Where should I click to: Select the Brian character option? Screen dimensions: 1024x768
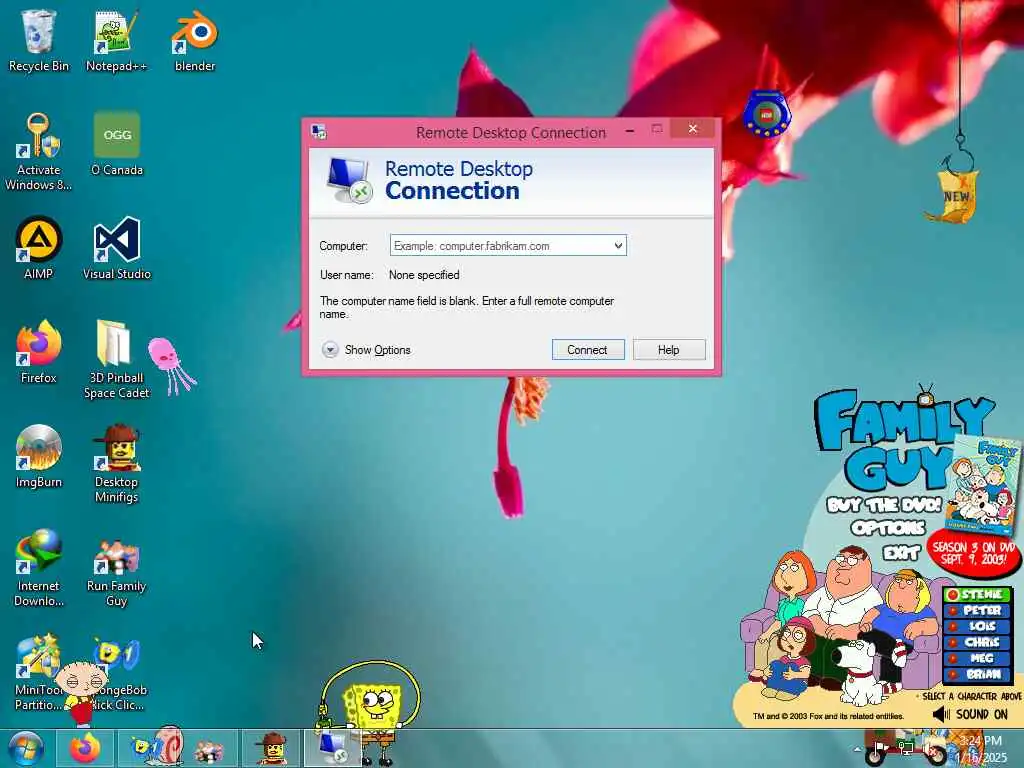(x=977, y=674)
